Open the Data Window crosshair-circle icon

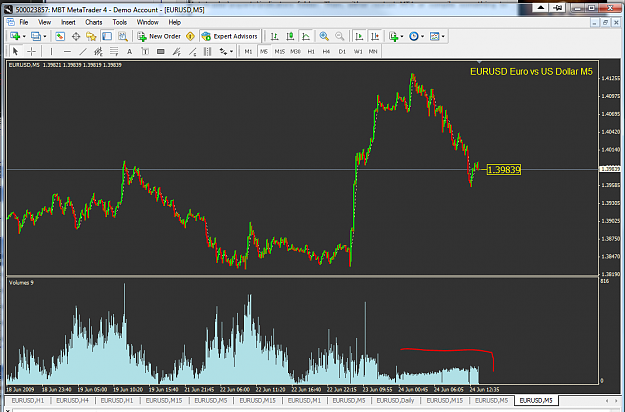tap(76, 36)
